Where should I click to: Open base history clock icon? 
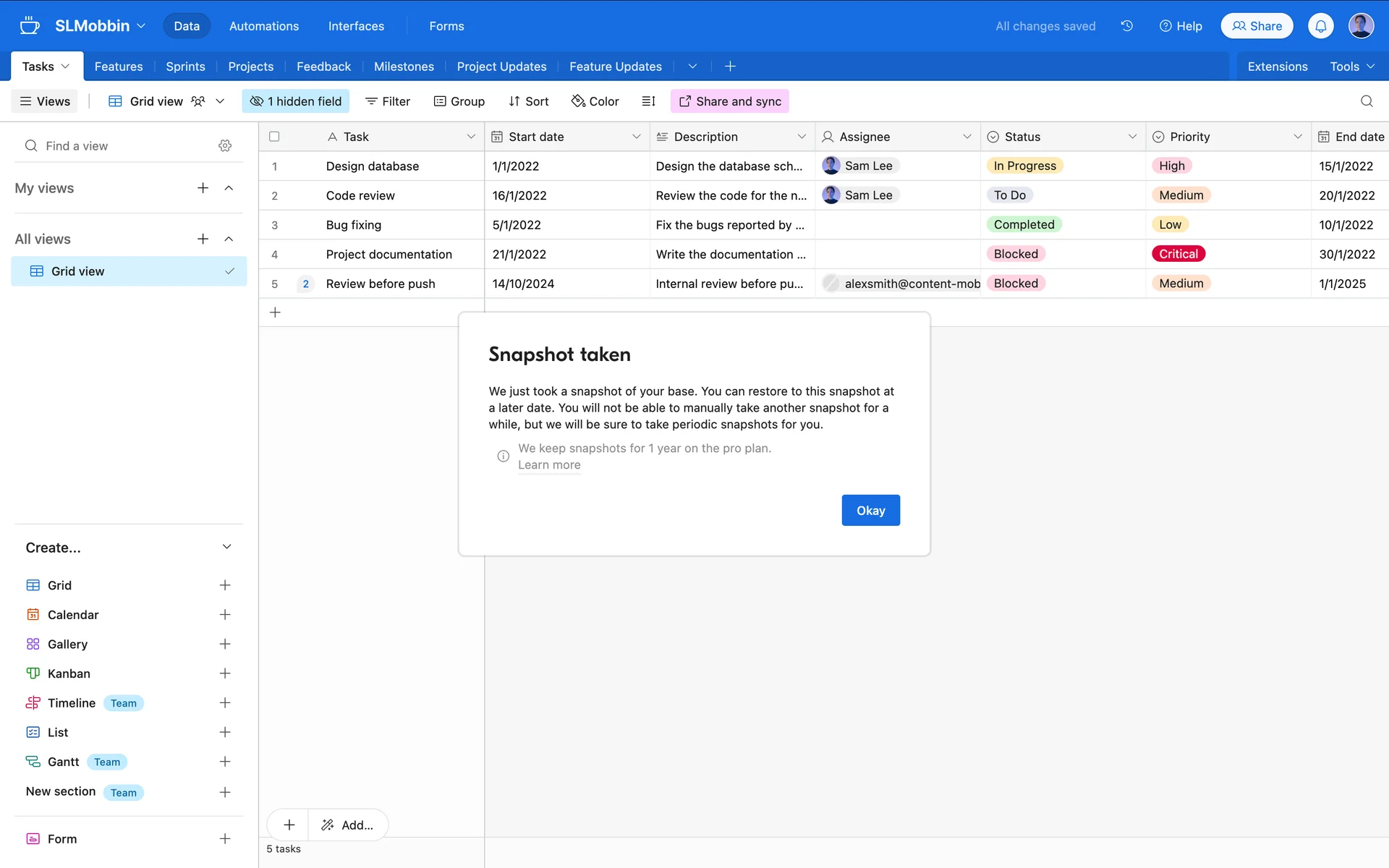click(1126, 26)
